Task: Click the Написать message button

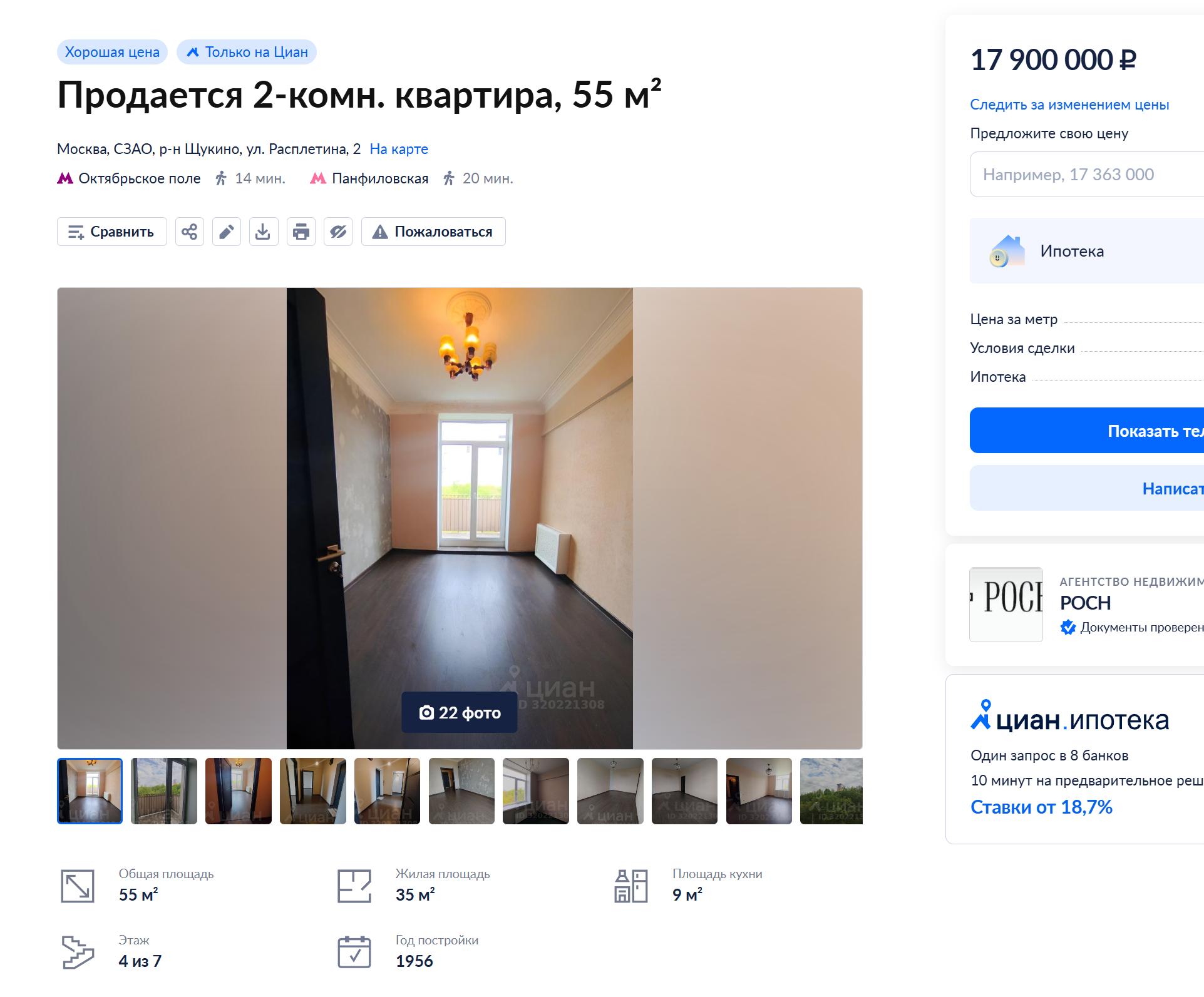Action: tap(1087, 488)
